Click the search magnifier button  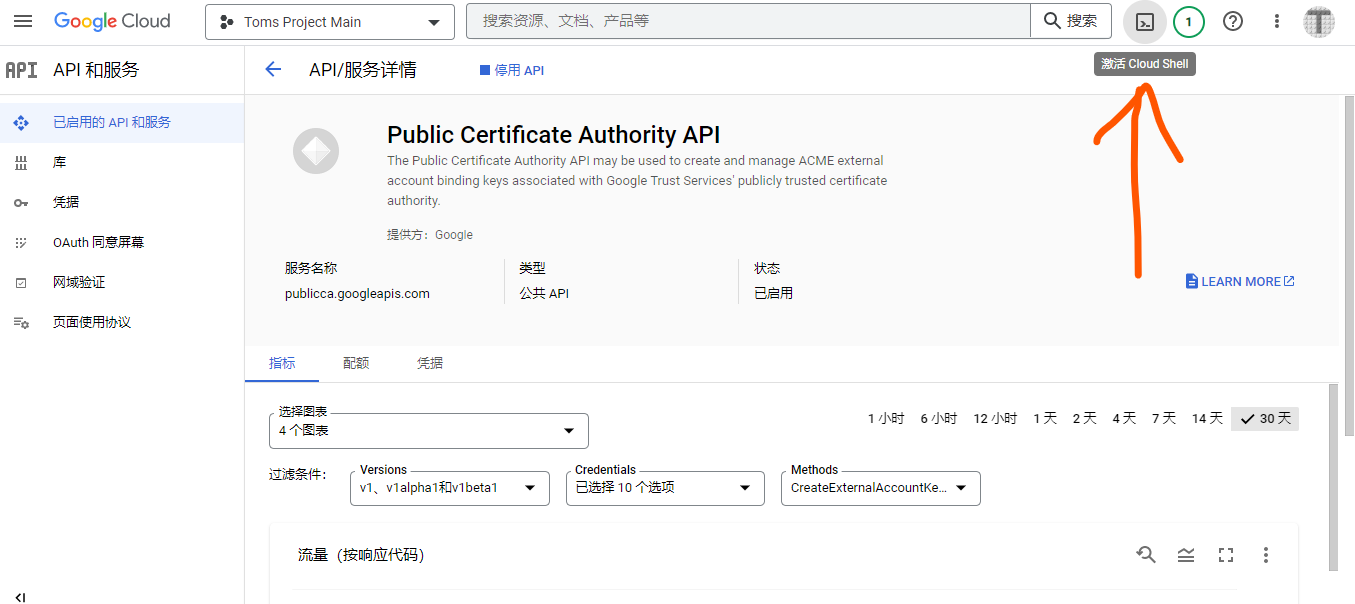[x=1070, y=21]
